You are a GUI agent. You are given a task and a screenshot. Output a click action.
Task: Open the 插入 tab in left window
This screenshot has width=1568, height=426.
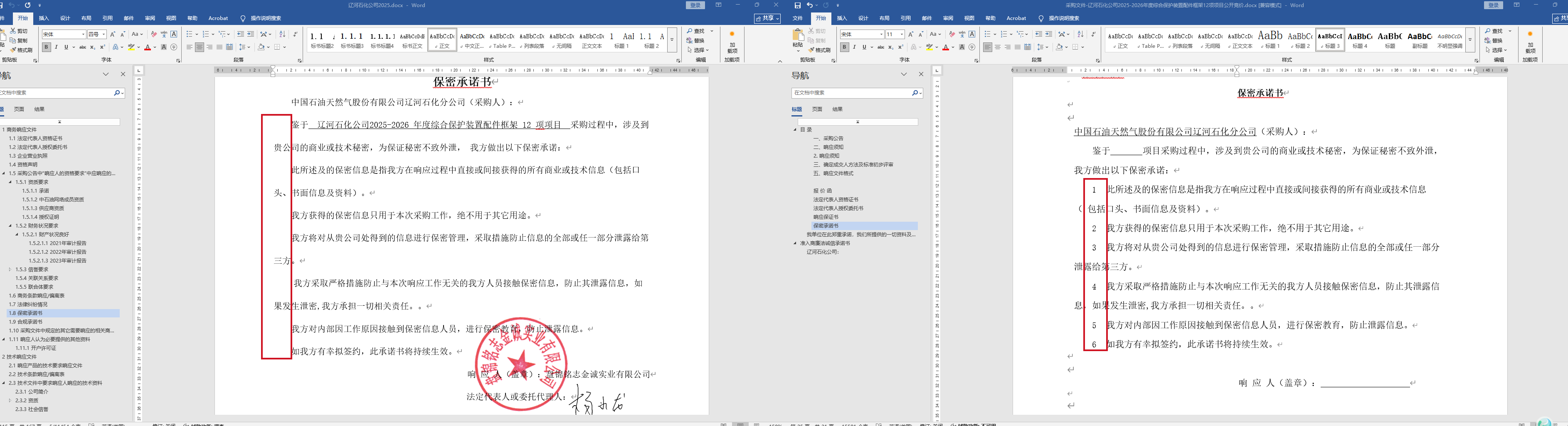click(44, 18)
